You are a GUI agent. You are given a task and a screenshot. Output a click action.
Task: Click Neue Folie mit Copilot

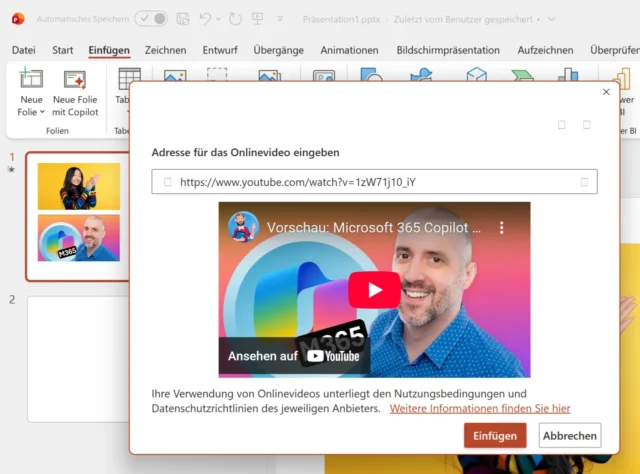coord(75,93)
